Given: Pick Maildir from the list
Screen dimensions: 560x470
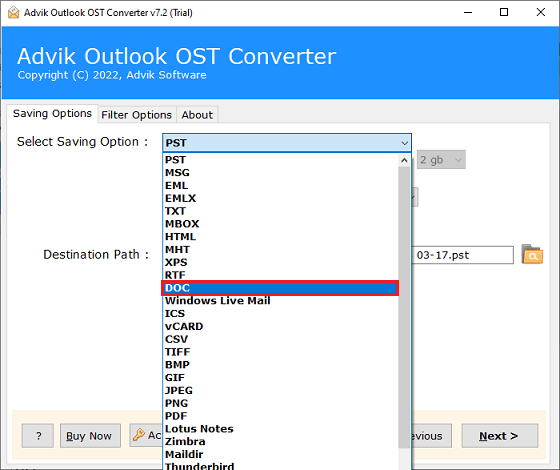Looking at the screenshot, I should (x=281, y=455).
